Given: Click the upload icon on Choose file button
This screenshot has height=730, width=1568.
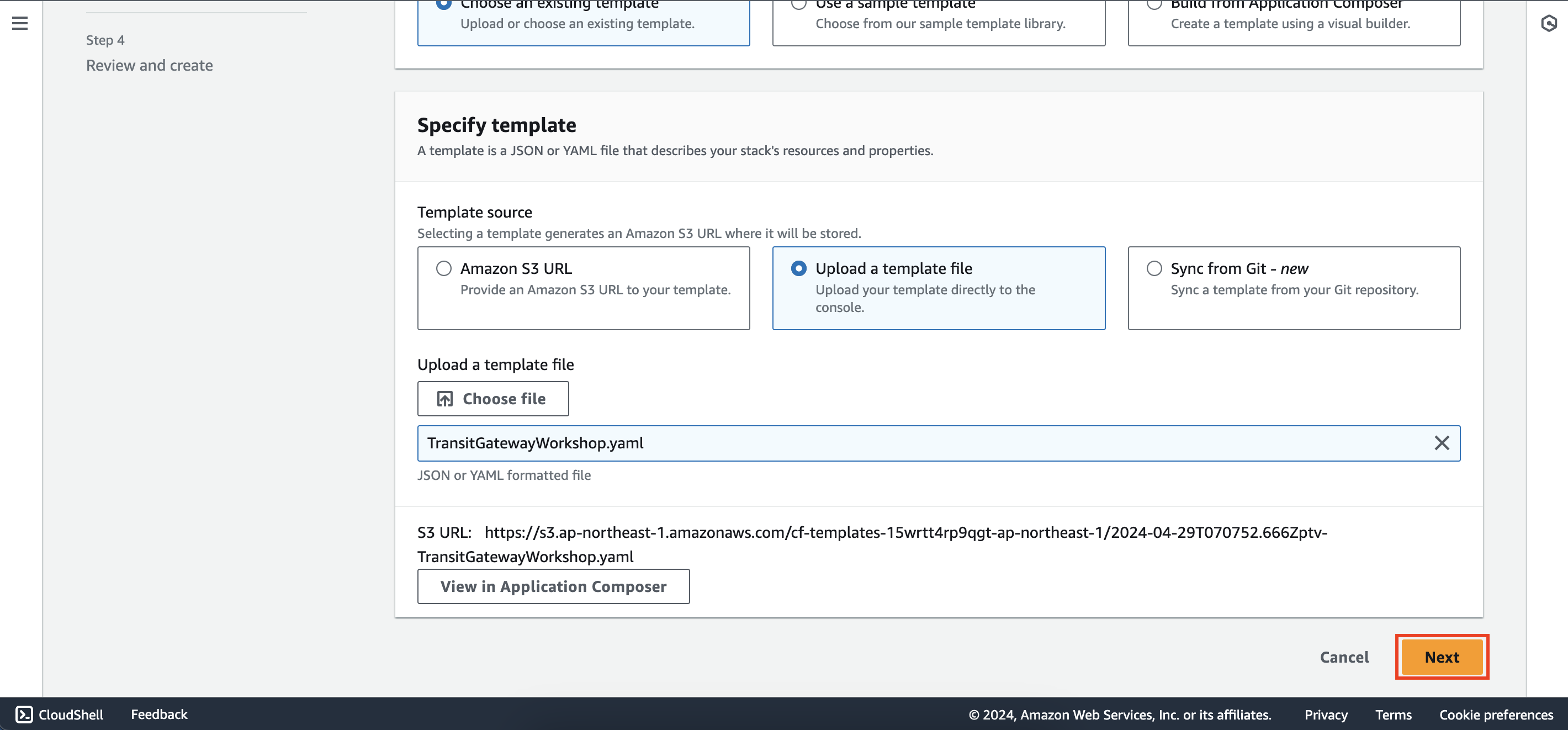Looking at the screenshot, I should click(445, 398).
